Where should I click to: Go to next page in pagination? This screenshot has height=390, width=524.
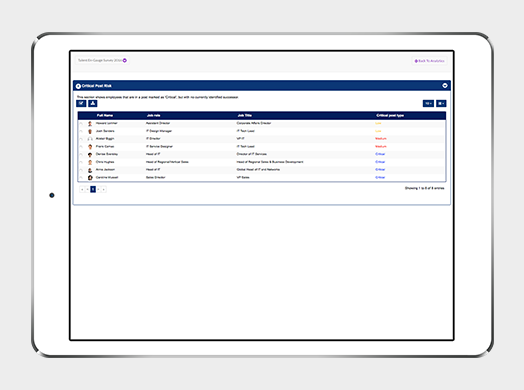point(98,189)
